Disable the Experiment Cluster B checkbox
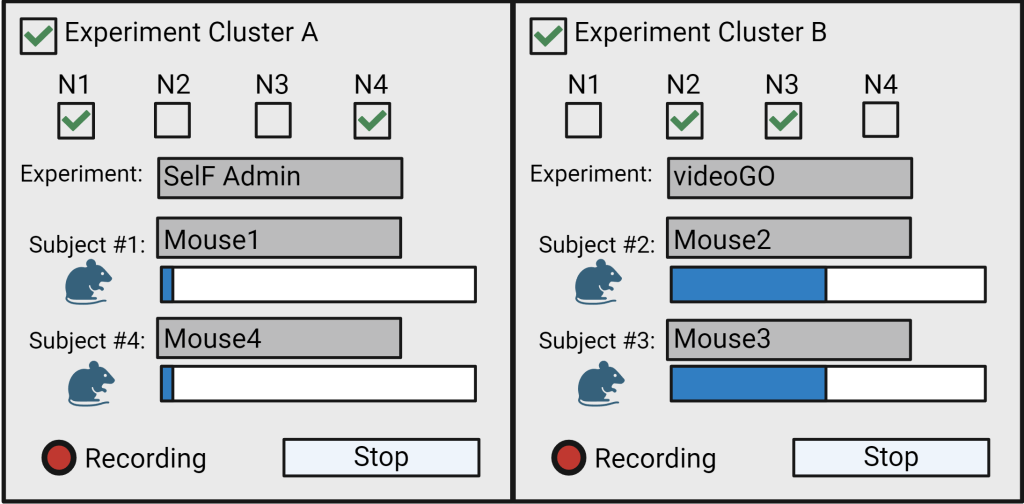This screenshot has width=1024, height=504. pos(548,36)
